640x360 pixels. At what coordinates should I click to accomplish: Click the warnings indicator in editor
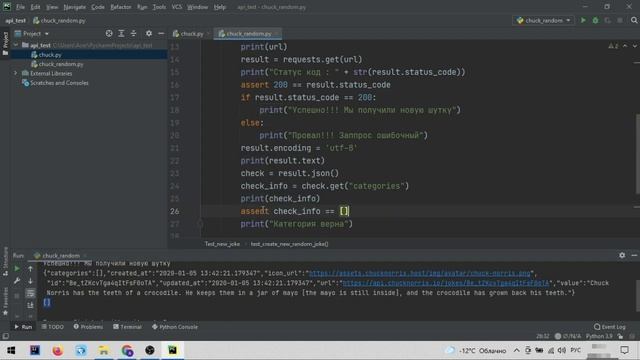[x=613, y=46]
